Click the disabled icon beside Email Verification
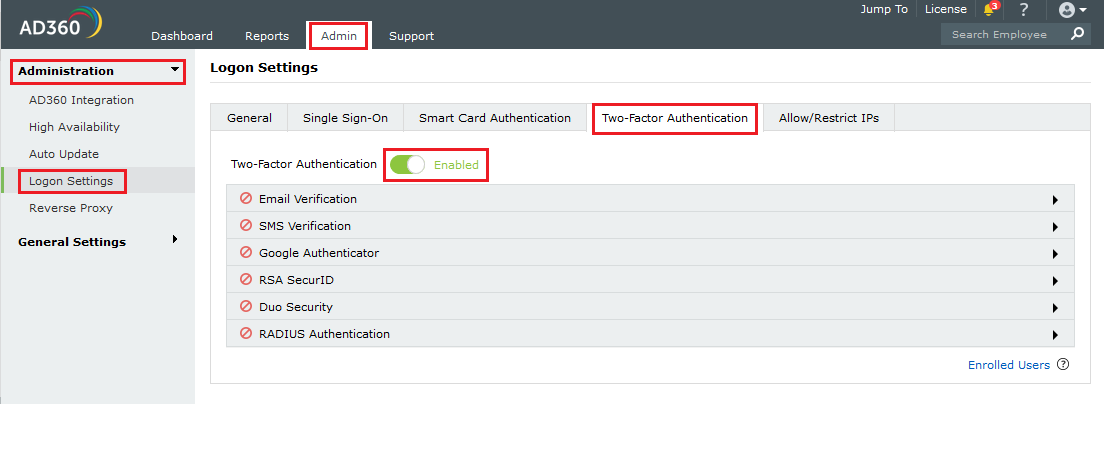 click(x=246, y=198)
